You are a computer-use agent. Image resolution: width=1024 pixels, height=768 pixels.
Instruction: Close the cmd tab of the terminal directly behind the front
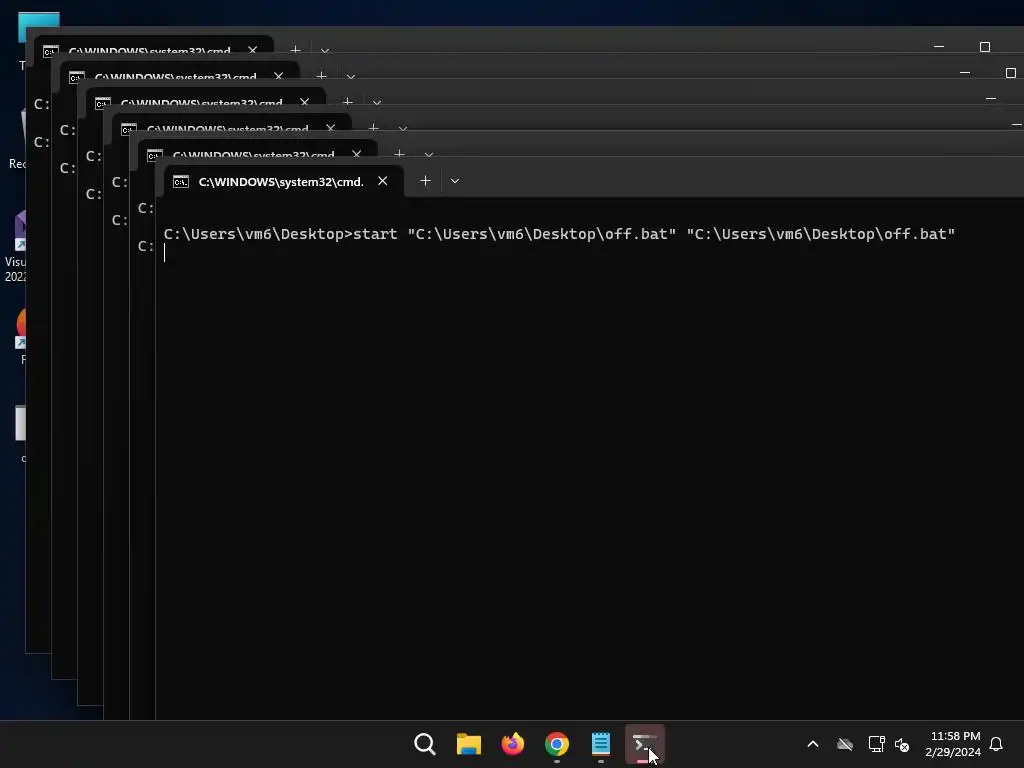point(357,154)
